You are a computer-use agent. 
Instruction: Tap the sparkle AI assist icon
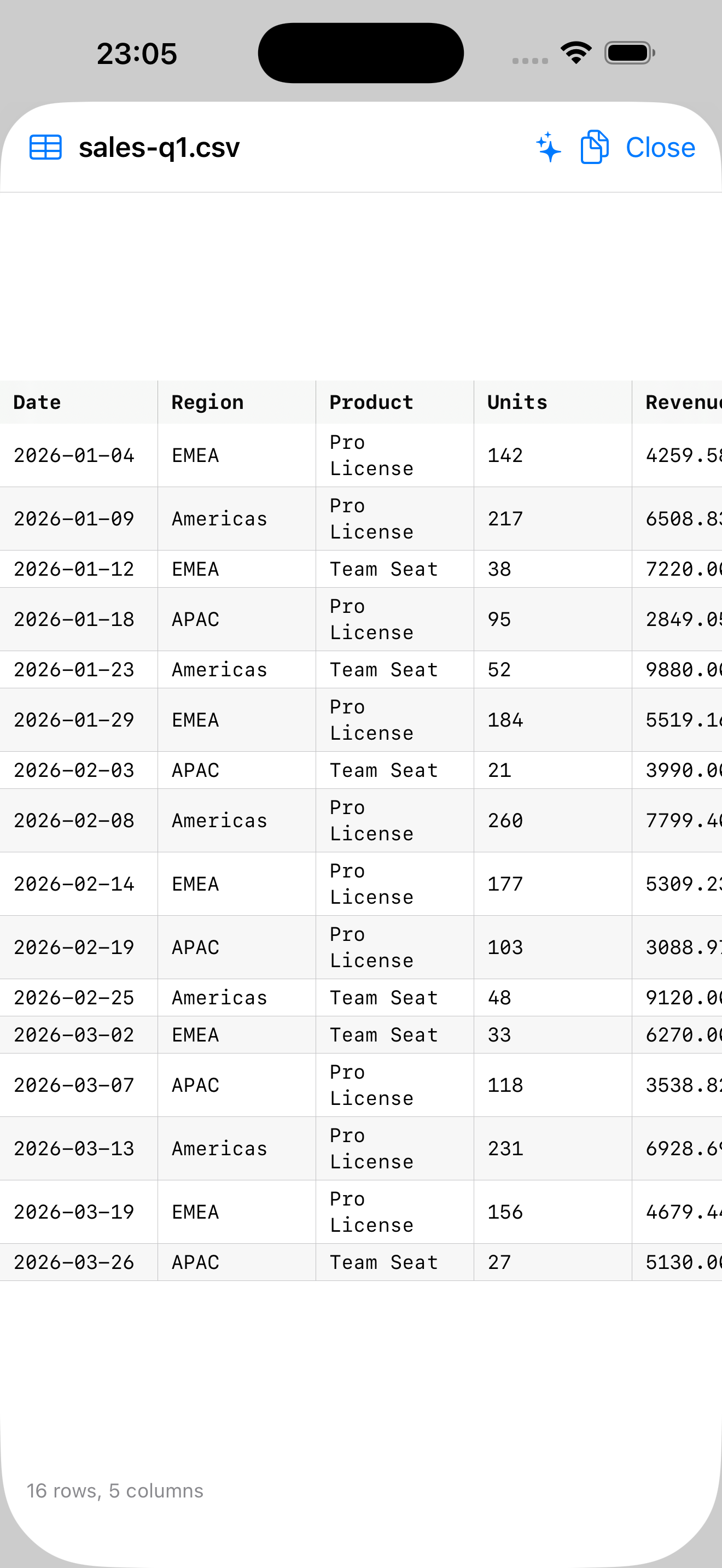point(549,147)
